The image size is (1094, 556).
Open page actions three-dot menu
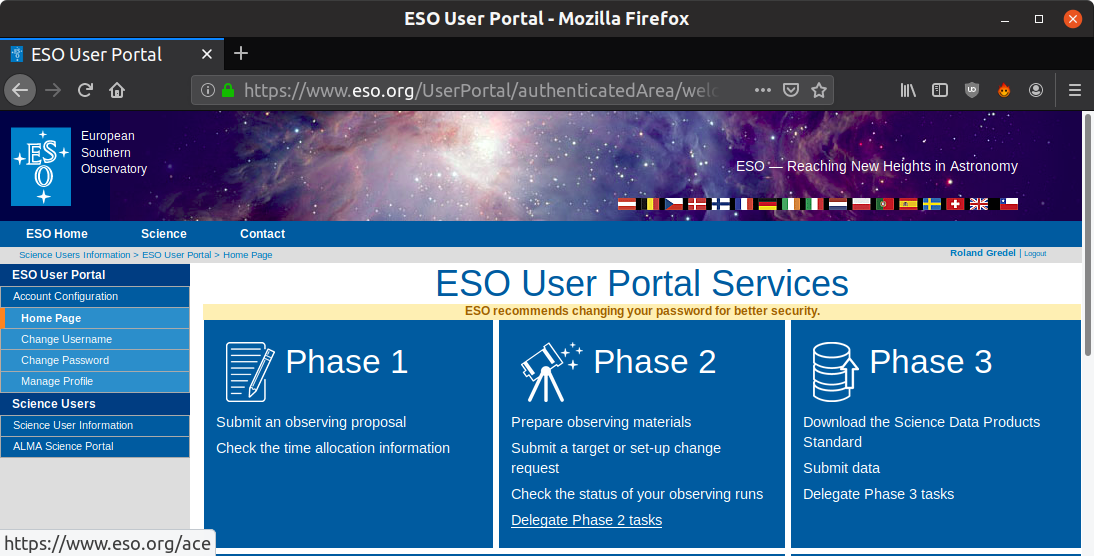coord(763,90)
